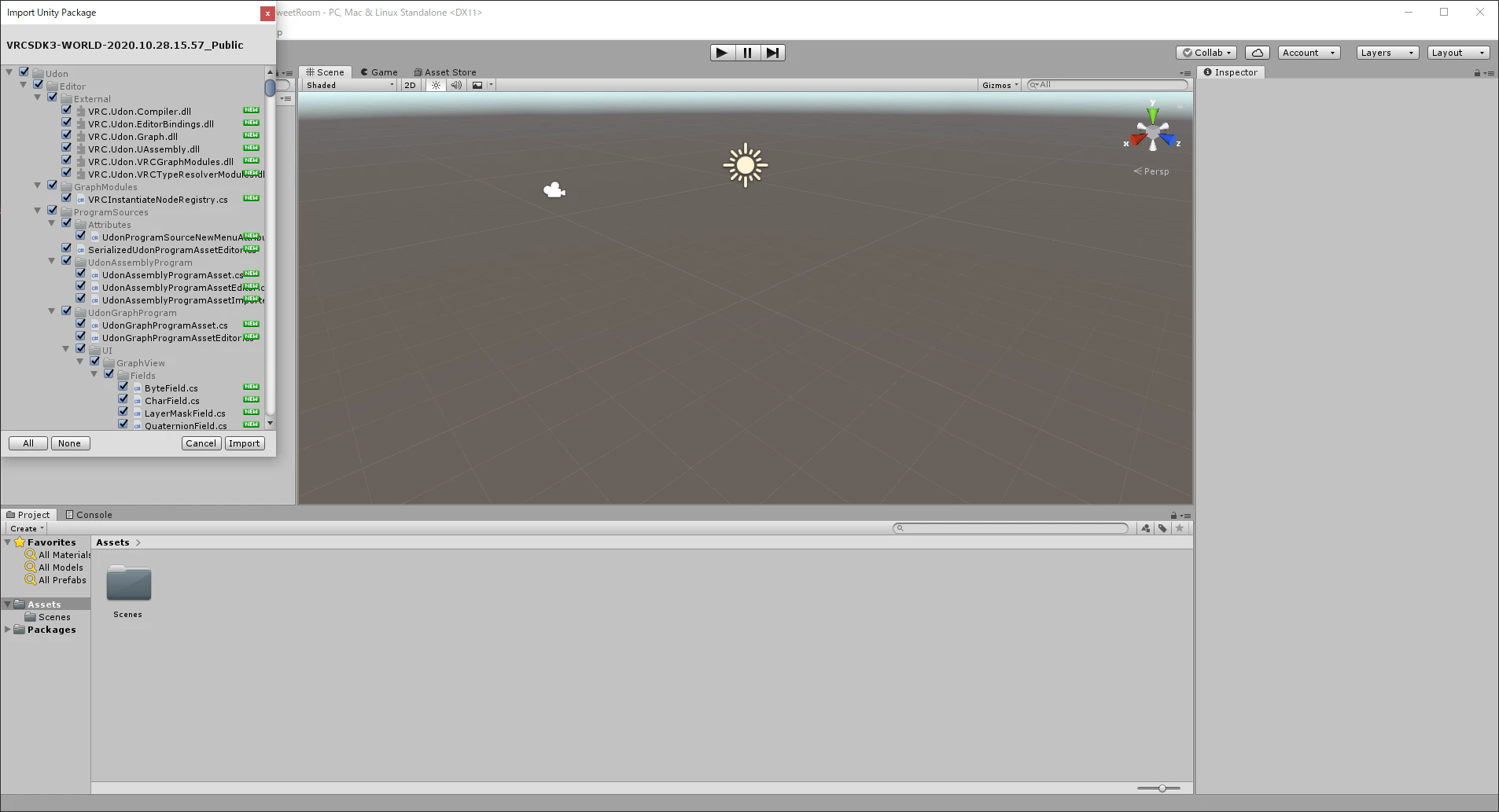The image size is (1499, 812).
Task: Select the Scene tab
Action: (x=326, y=72)
